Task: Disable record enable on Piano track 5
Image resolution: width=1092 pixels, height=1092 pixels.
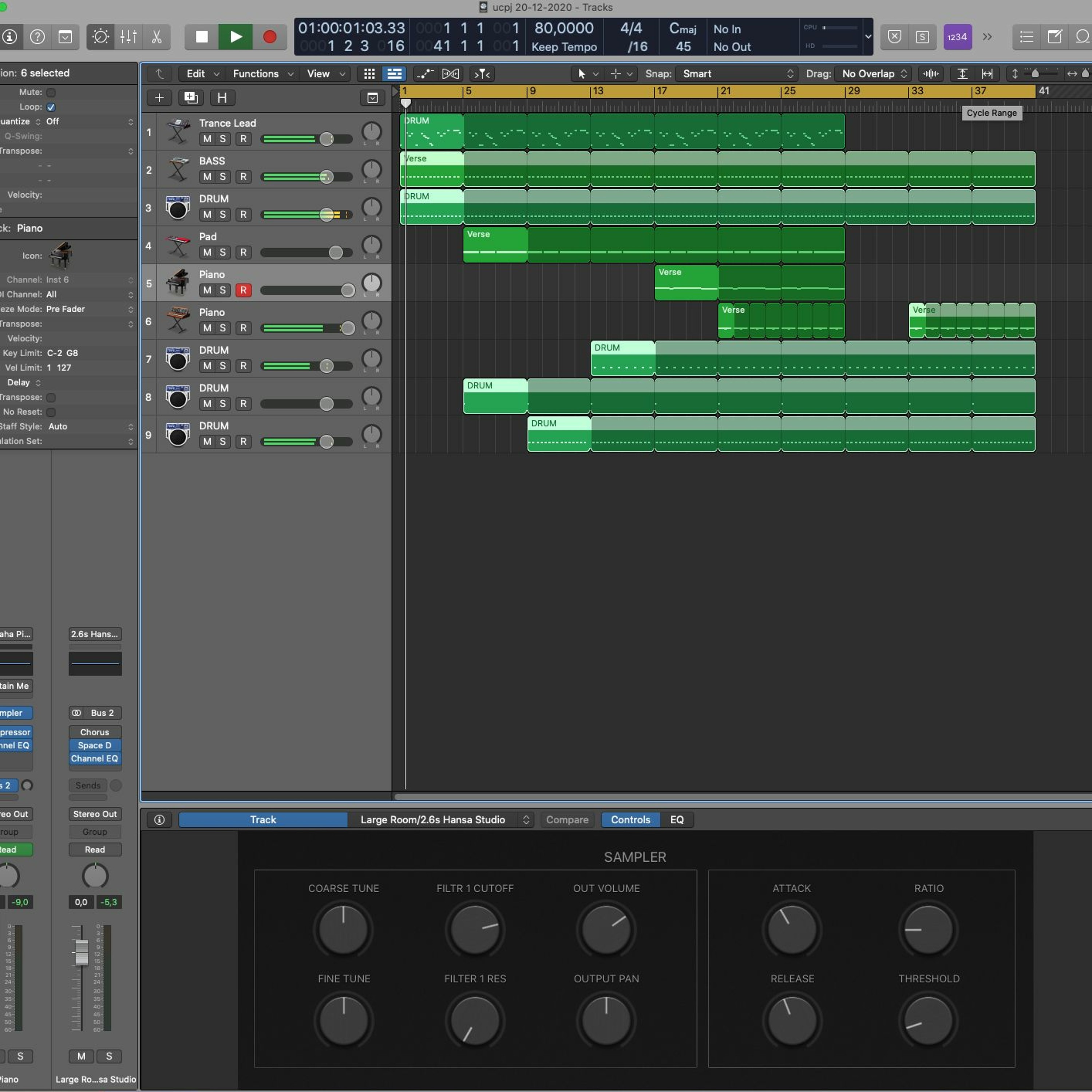Action: pos(244,290)
